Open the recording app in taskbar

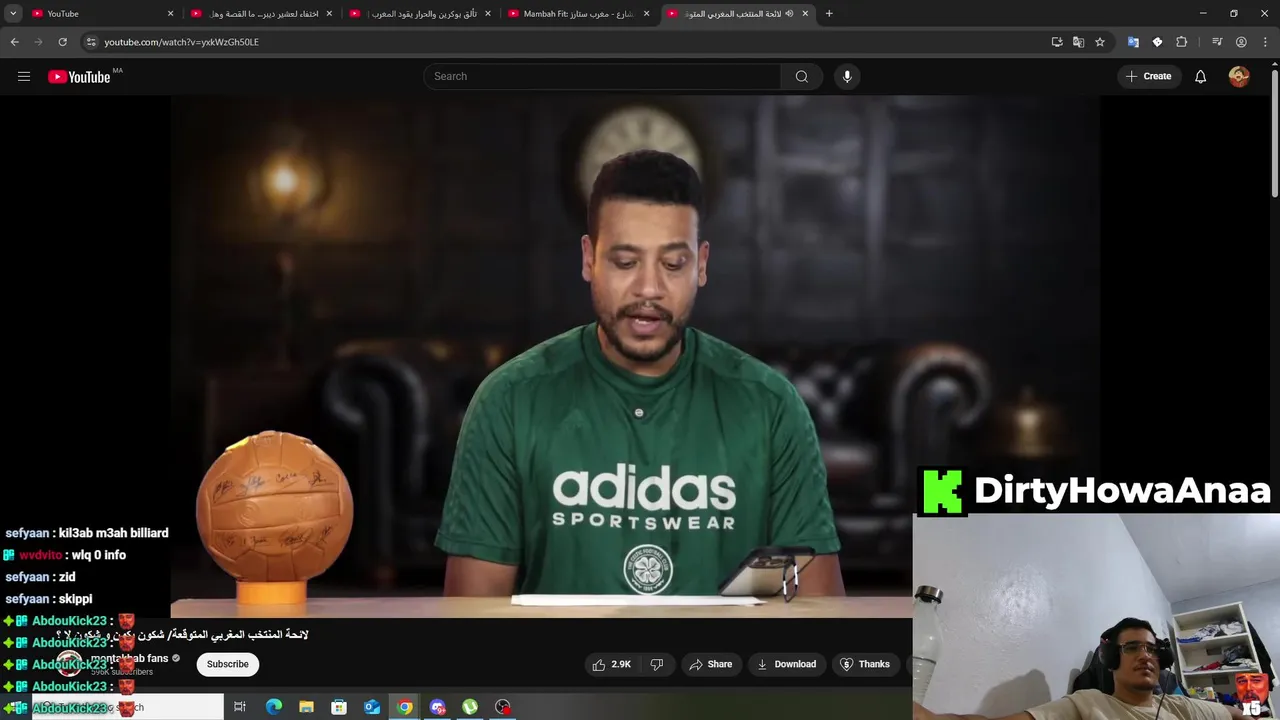(x=503, y=707)
